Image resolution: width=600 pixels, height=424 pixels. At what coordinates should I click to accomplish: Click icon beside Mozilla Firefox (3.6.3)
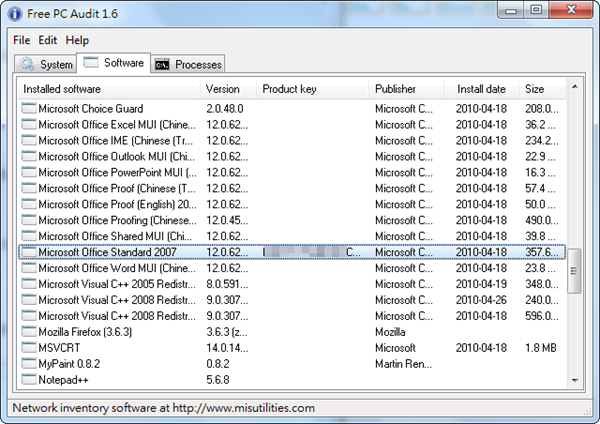pos(29,331)
